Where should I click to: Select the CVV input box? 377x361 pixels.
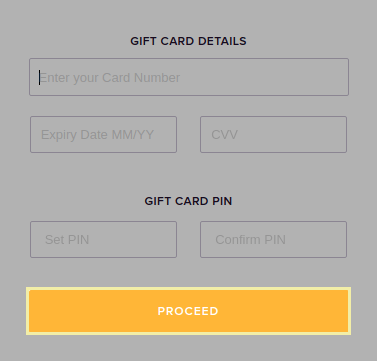pyautogui.click(x=273, y=134)
